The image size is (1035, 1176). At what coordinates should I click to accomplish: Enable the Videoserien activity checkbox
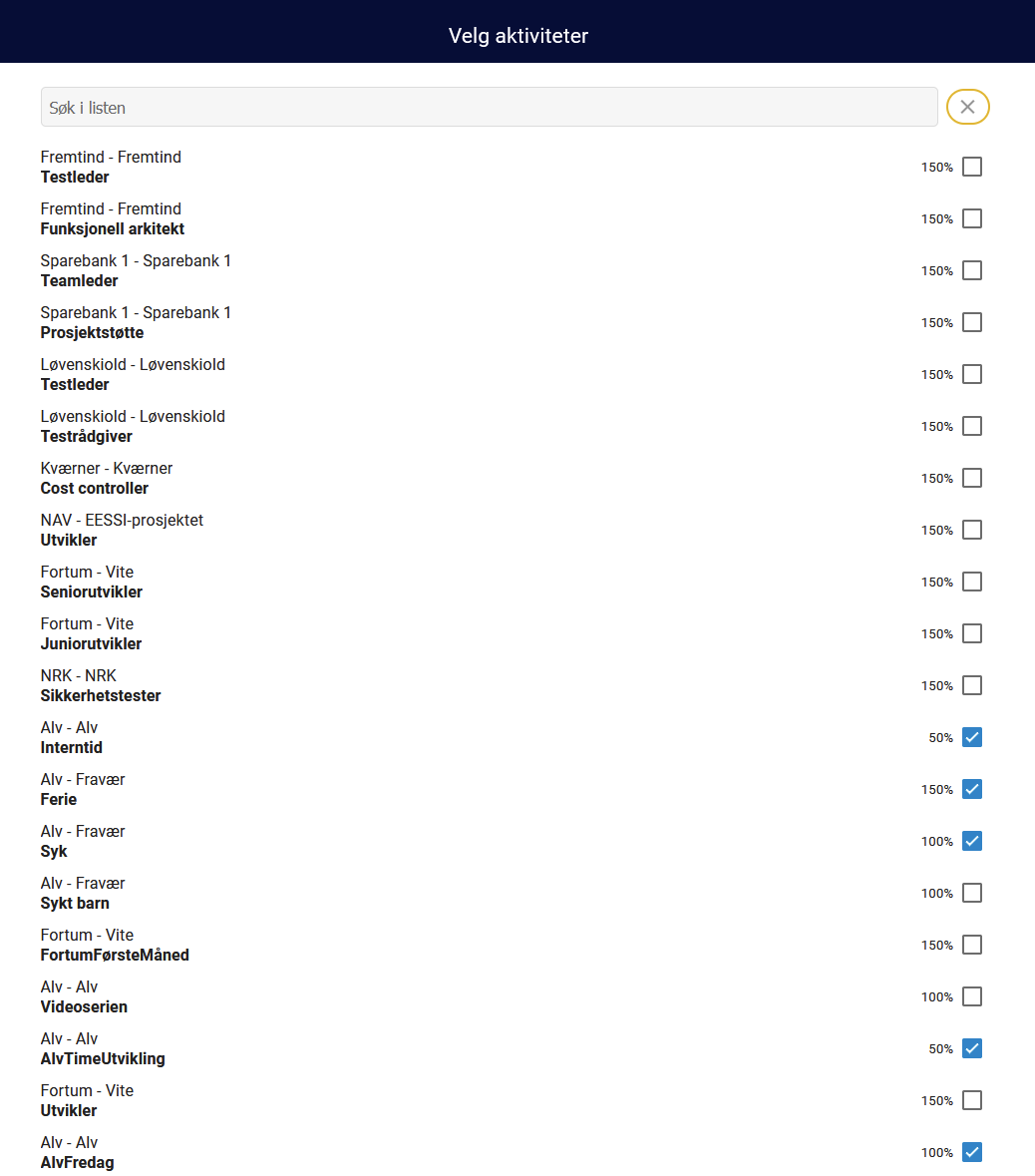972,996
